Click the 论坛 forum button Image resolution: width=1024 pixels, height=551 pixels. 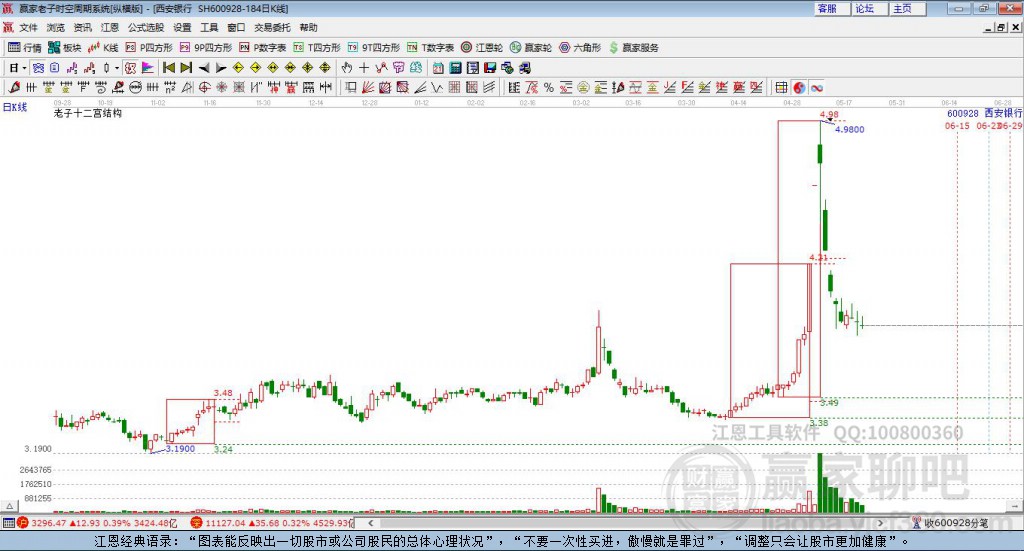(x=869, y=8)
